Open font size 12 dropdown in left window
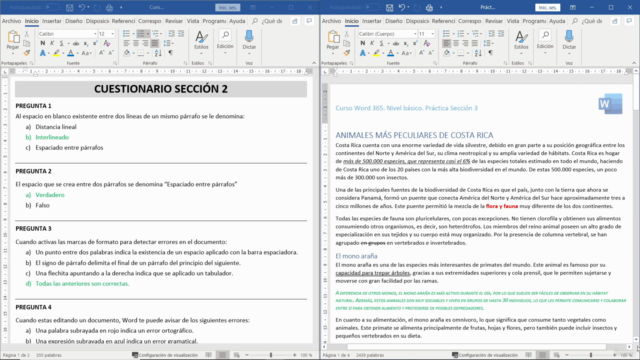 [113, 34]
